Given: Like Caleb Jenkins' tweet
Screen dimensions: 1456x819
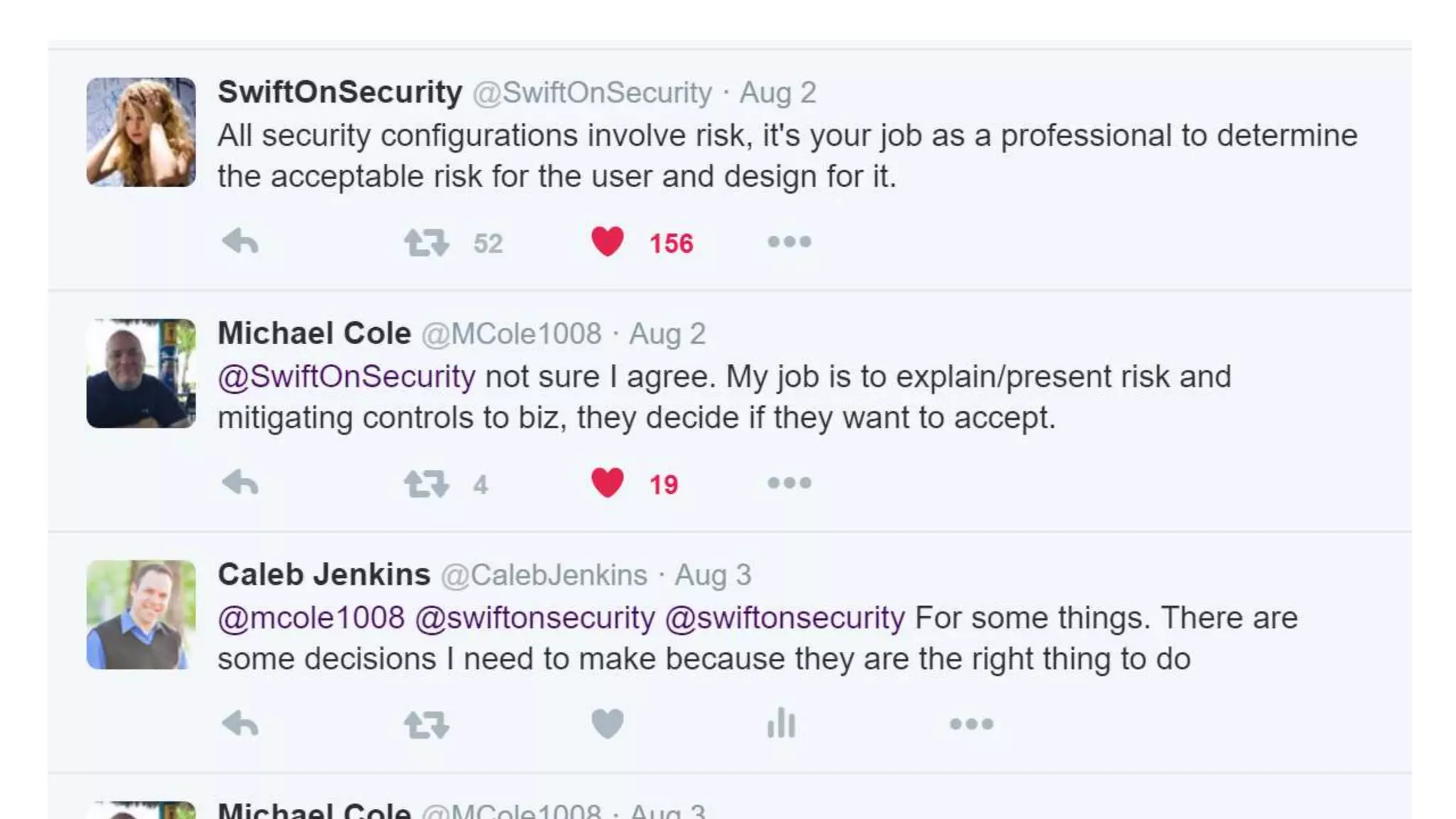Looking at the screenshot, I should click(x=607, y=724).
